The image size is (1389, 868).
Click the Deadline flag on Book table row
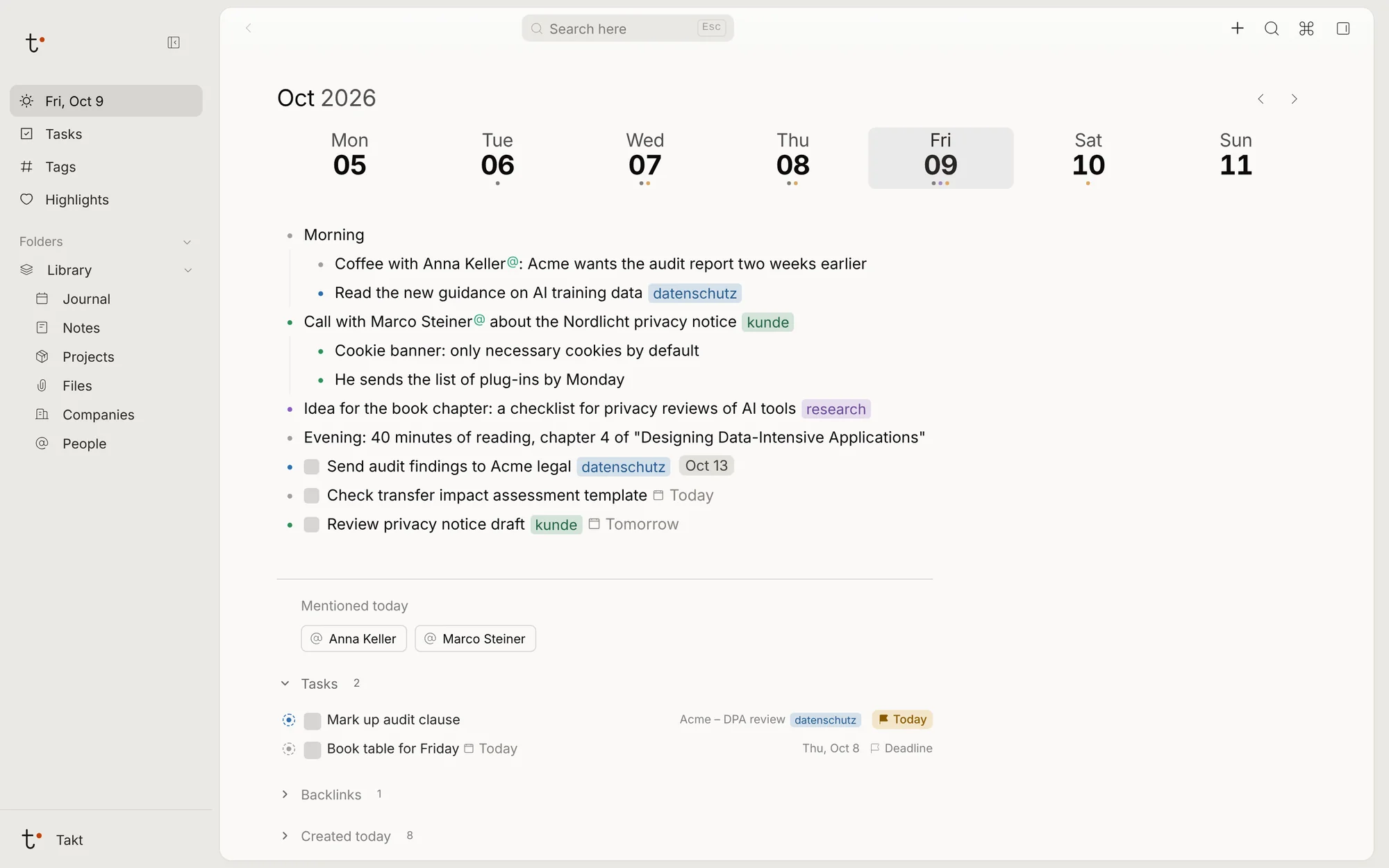tap(901, 749)
